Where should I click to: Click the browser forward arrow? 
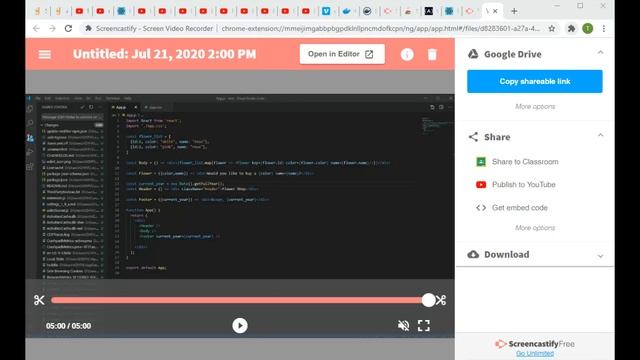[x=52, y=29]
